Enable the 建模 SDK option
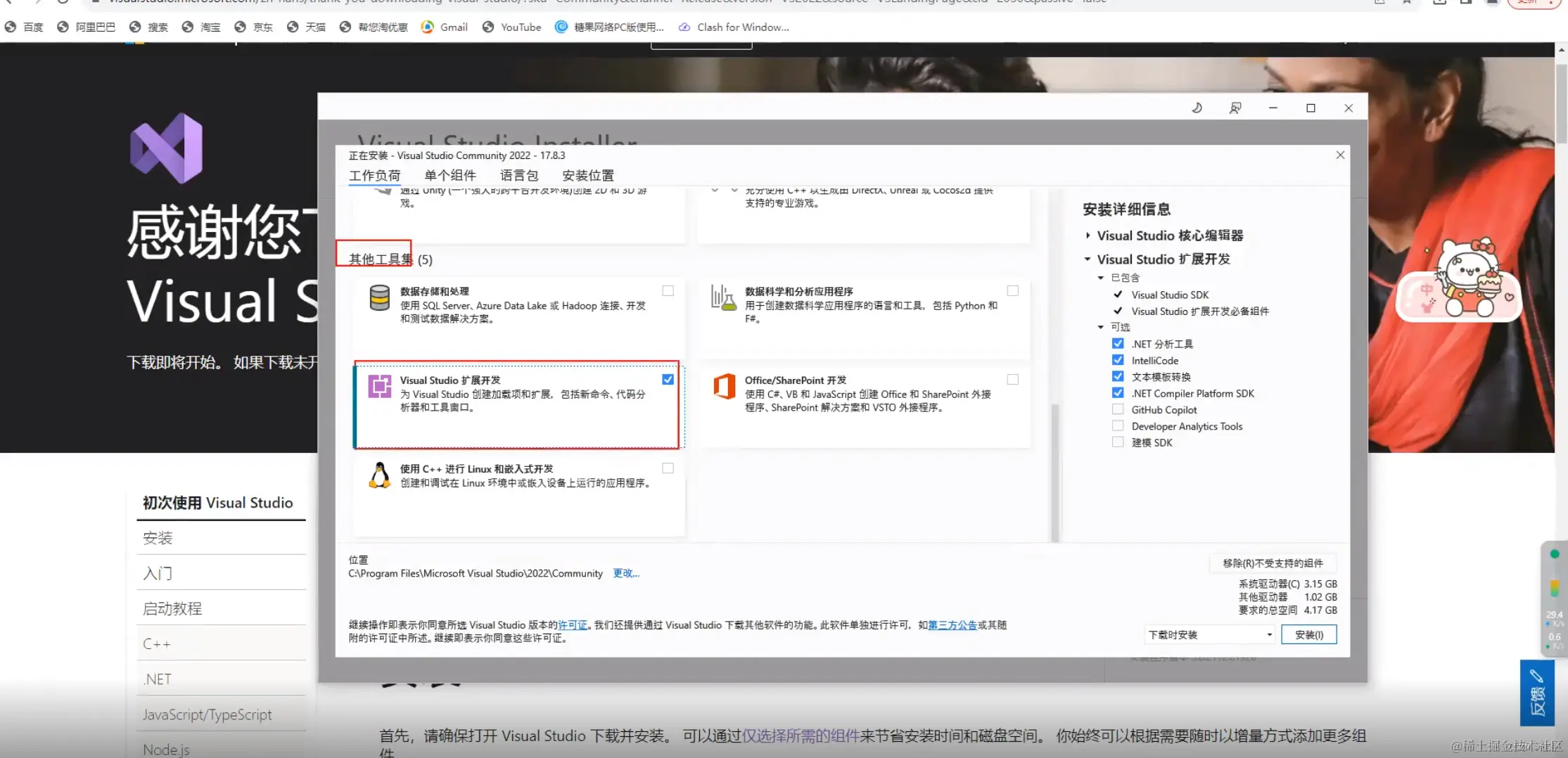This screenshot has height=758, width=1568. (1118, 442)
